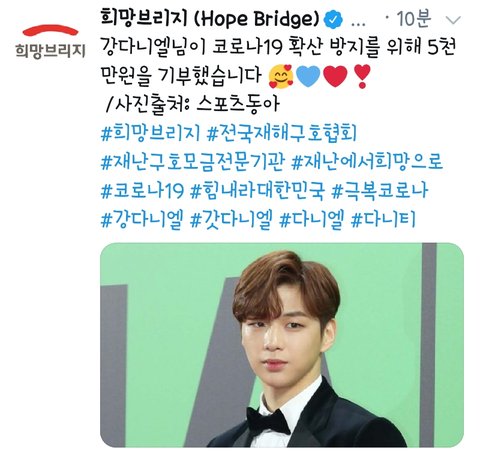
Task: Open hashtag #다니티
Action: click(383, 220)
